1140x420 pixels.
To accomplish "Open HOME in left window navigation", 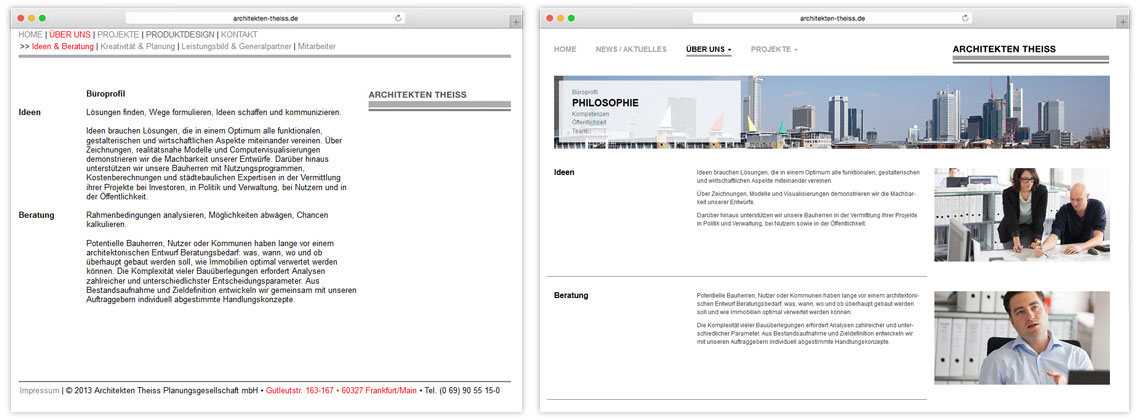I will [31, 34].
